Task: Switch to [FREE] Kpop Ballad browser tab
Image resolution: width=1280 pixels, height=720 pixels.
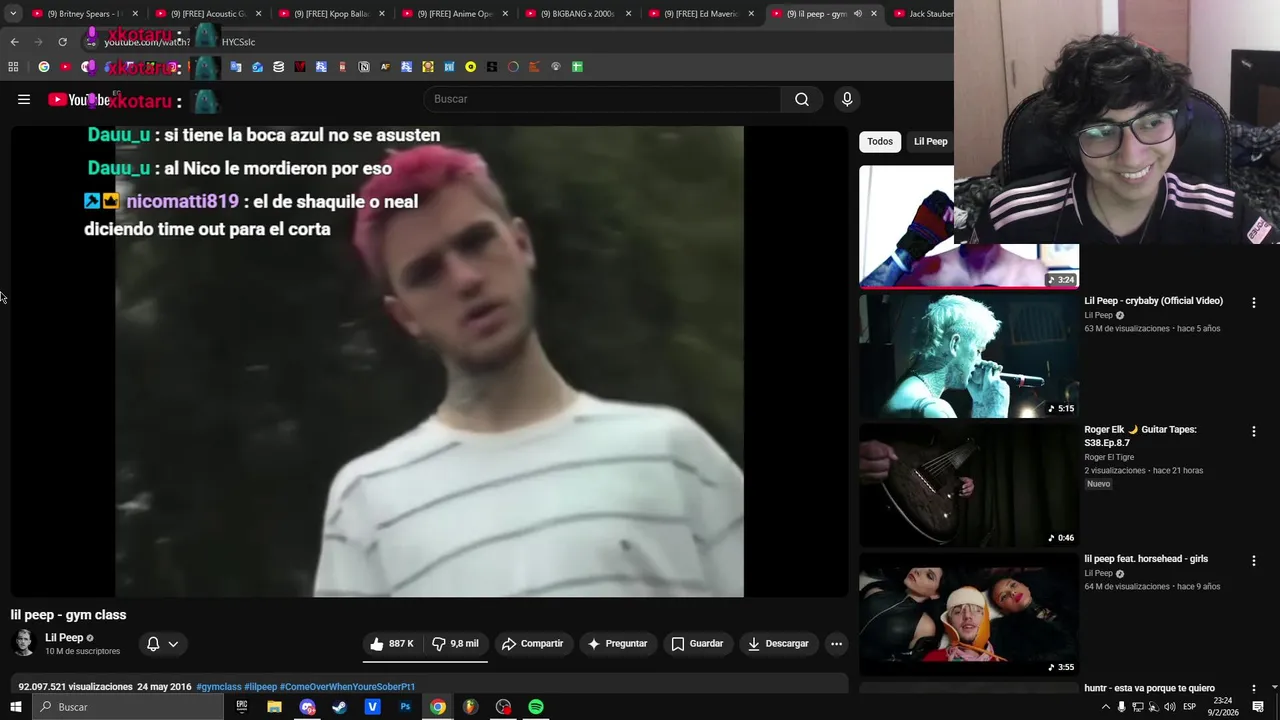Action: (331, 14)
